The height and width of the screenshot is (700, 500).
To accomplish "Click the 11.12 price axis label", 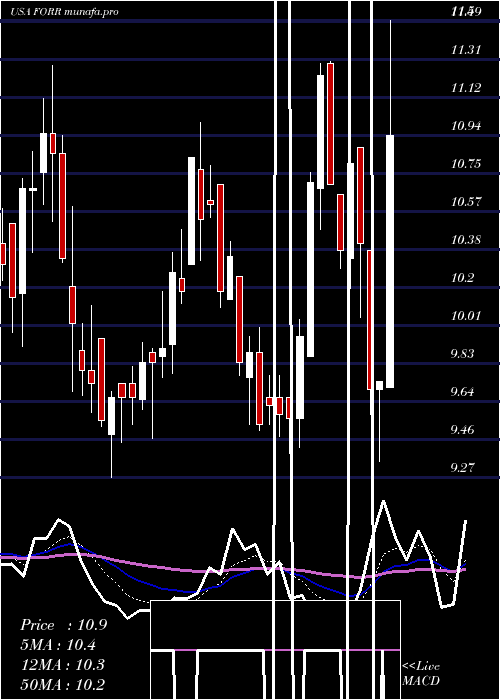I will coord(466,88).
